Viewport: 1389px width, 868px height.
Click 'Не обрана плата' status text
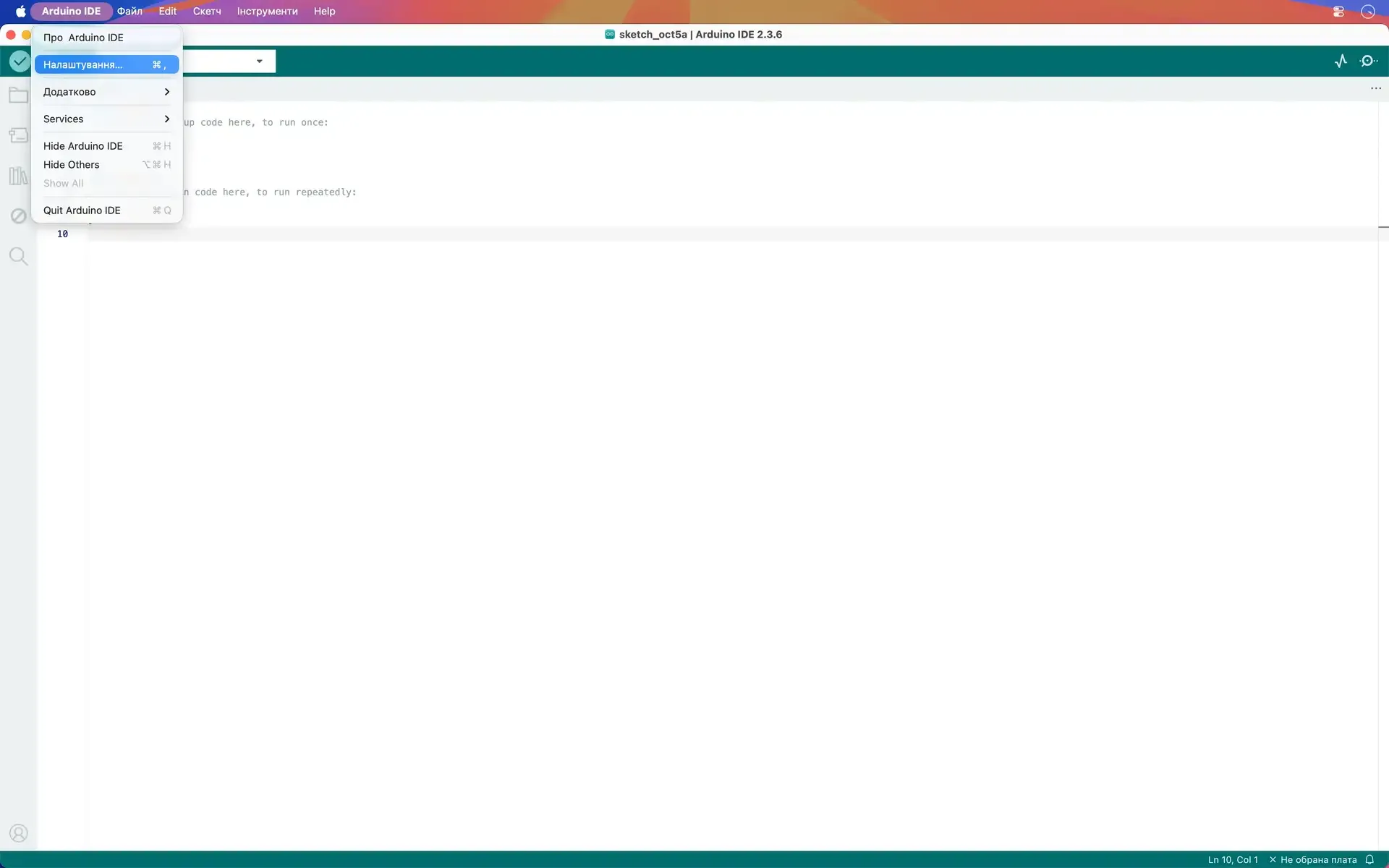pyautogui.click(x=1318, y=860)
